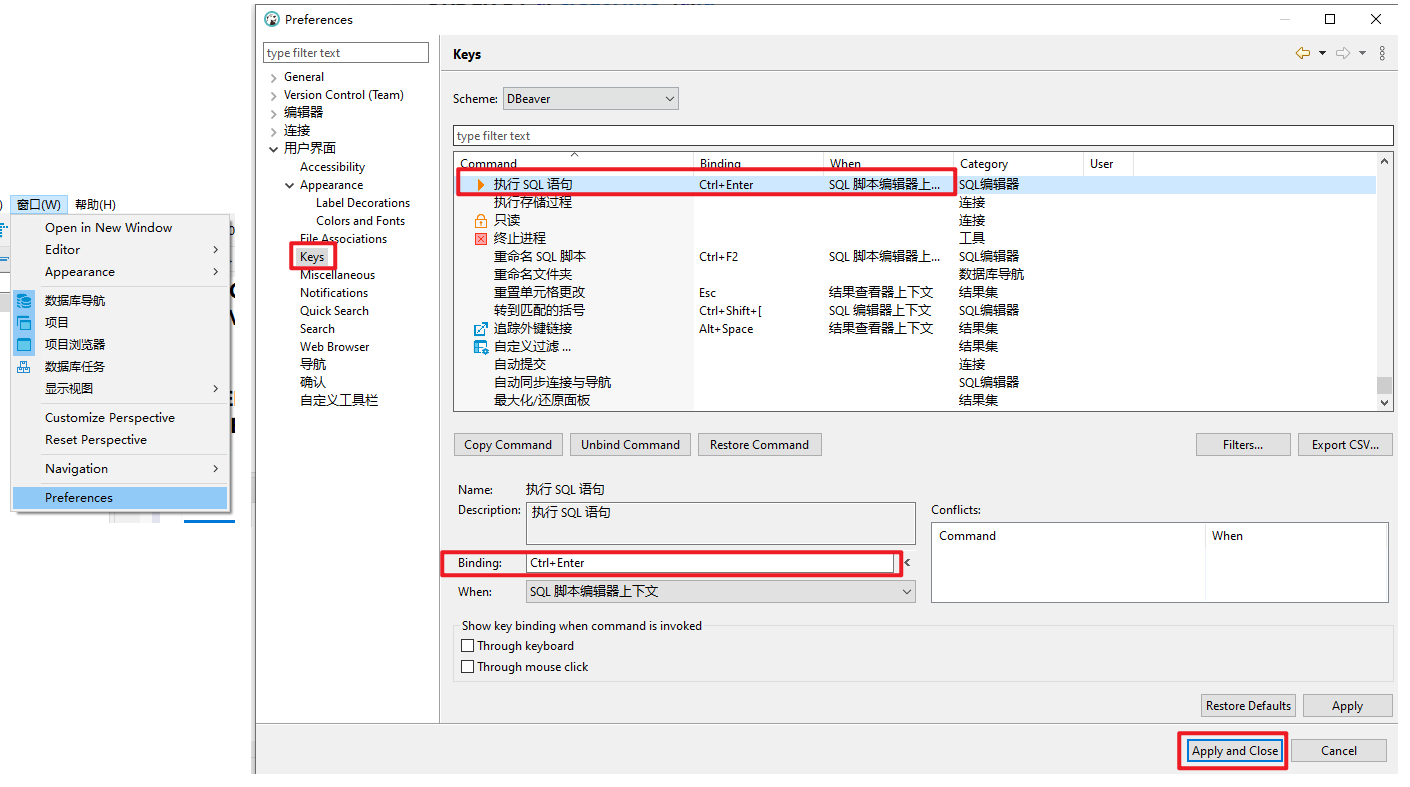The height and width of the screenshot is (787, 1410).
Task: Select Label Decorations tree item
Action: (363, 203)
